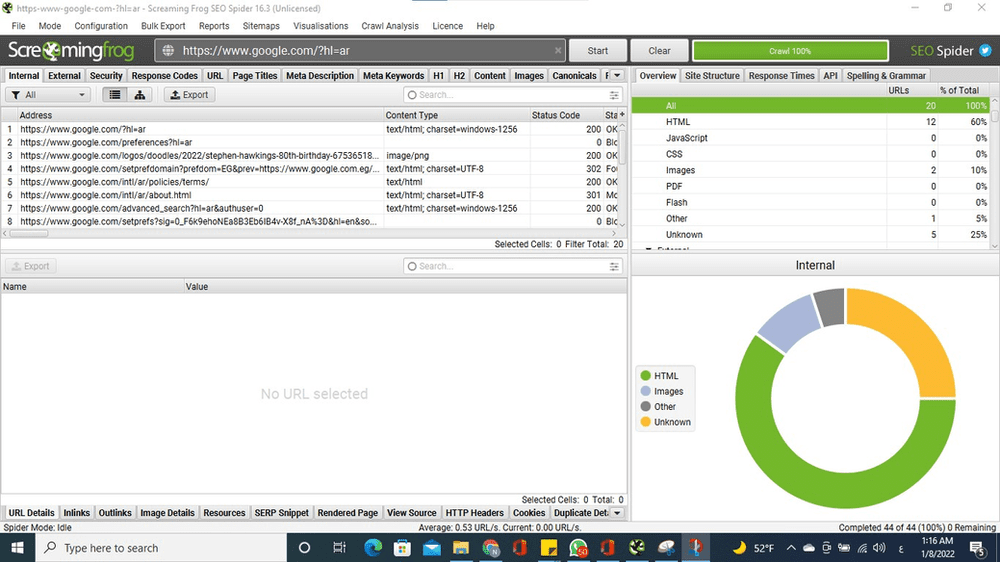Select the advanced_search URL row
This screenshot has height=562, width=1000.
310,209
